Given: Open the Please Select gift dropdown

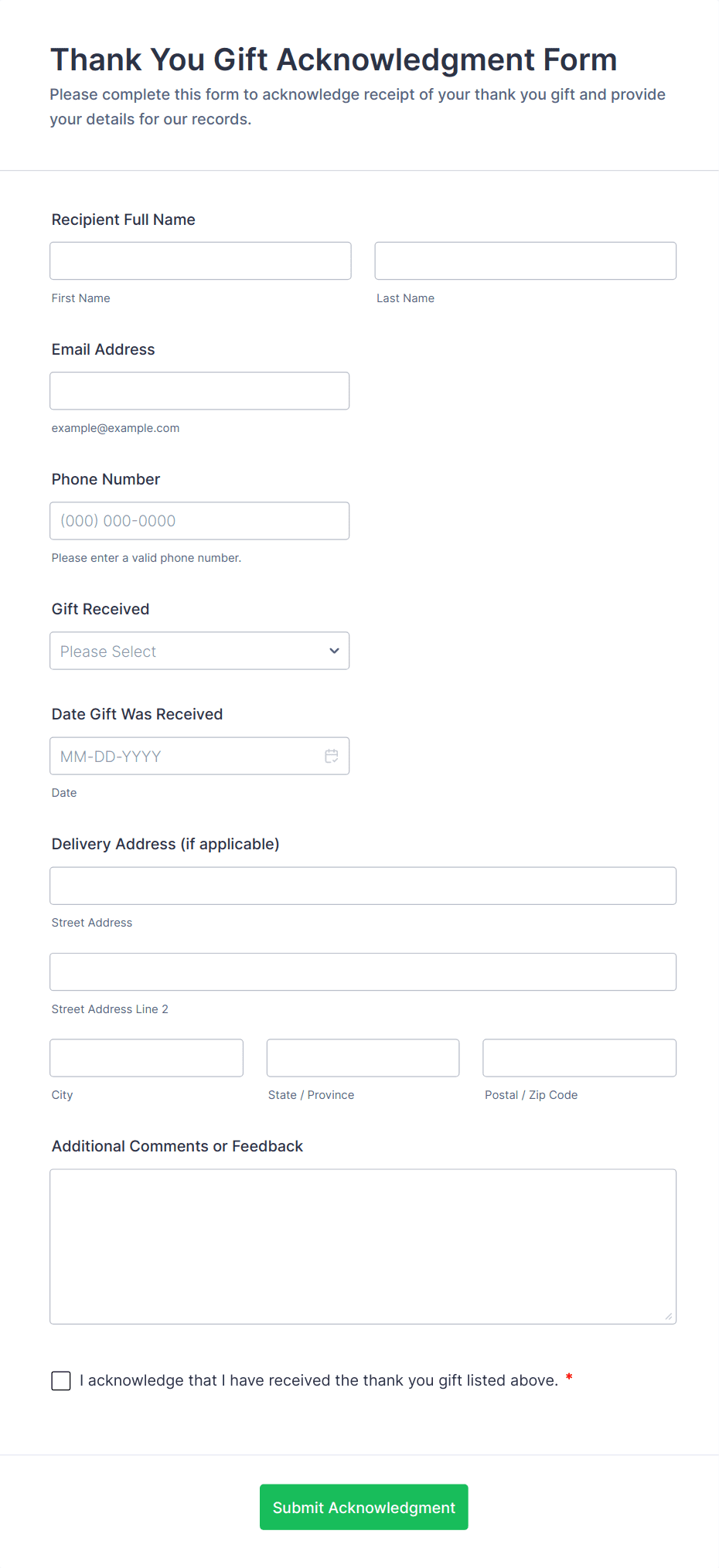Looking at the screenshot, I should (x=186, y=651).
